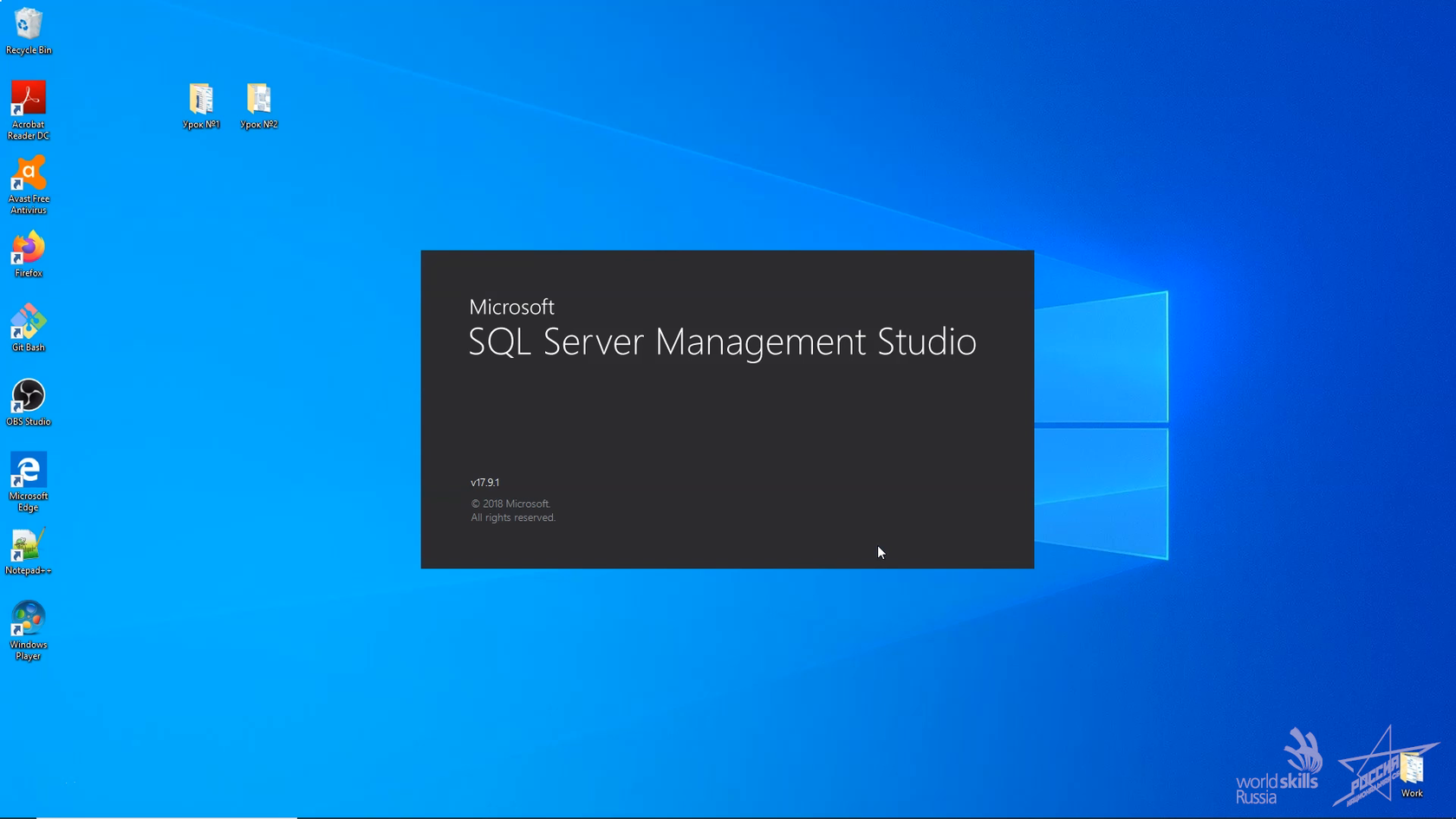This screenshot has width=1456, height=819.
Task: Select the Урок №1 folder
Action: (x=201, y=106)
